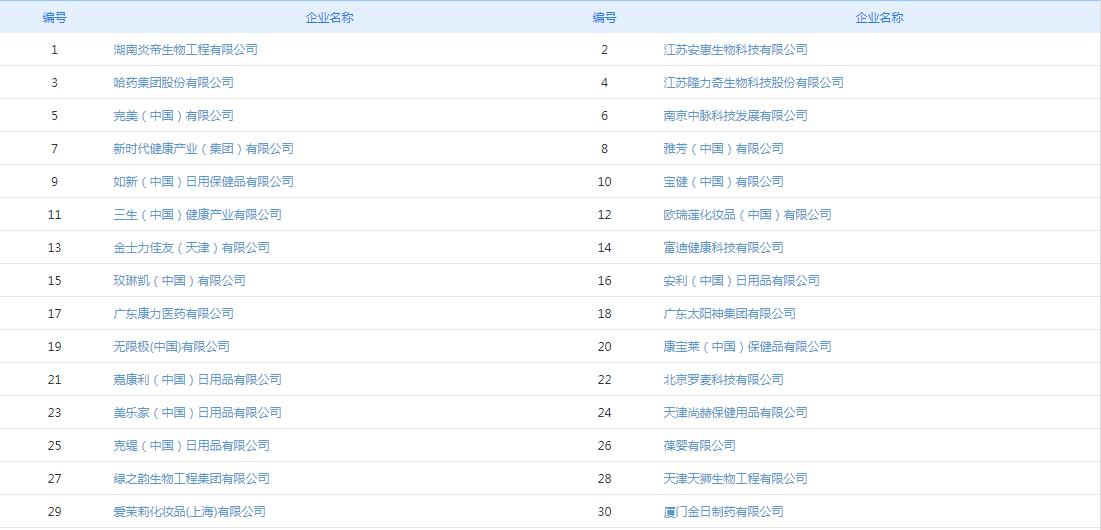Click the right 编号 column header
This screenshot has width=1101, height=530.
click(605, 18)
